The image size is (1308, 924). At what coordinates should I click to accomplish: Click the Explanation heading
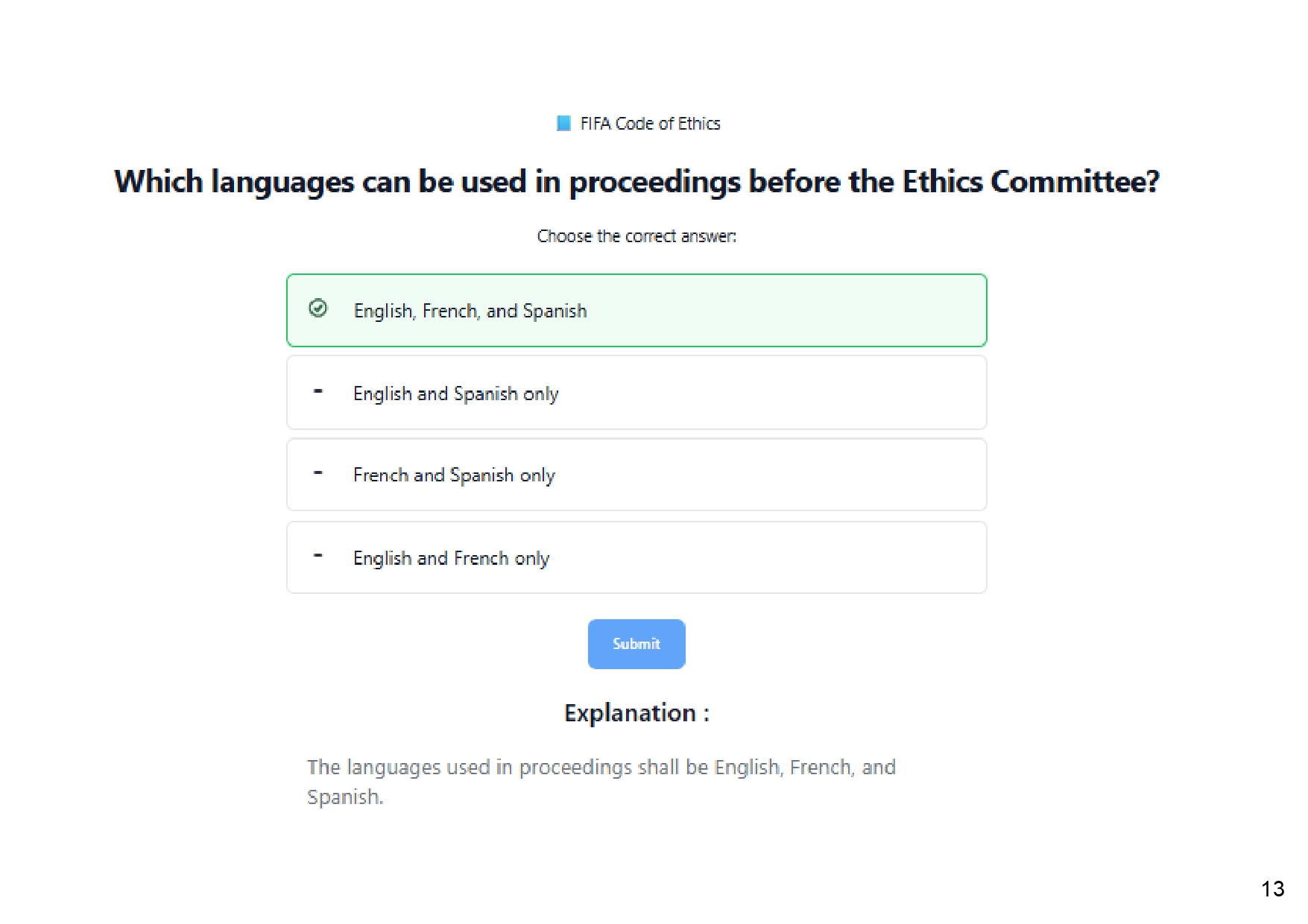pyautogui.click(x=636, y=713)
